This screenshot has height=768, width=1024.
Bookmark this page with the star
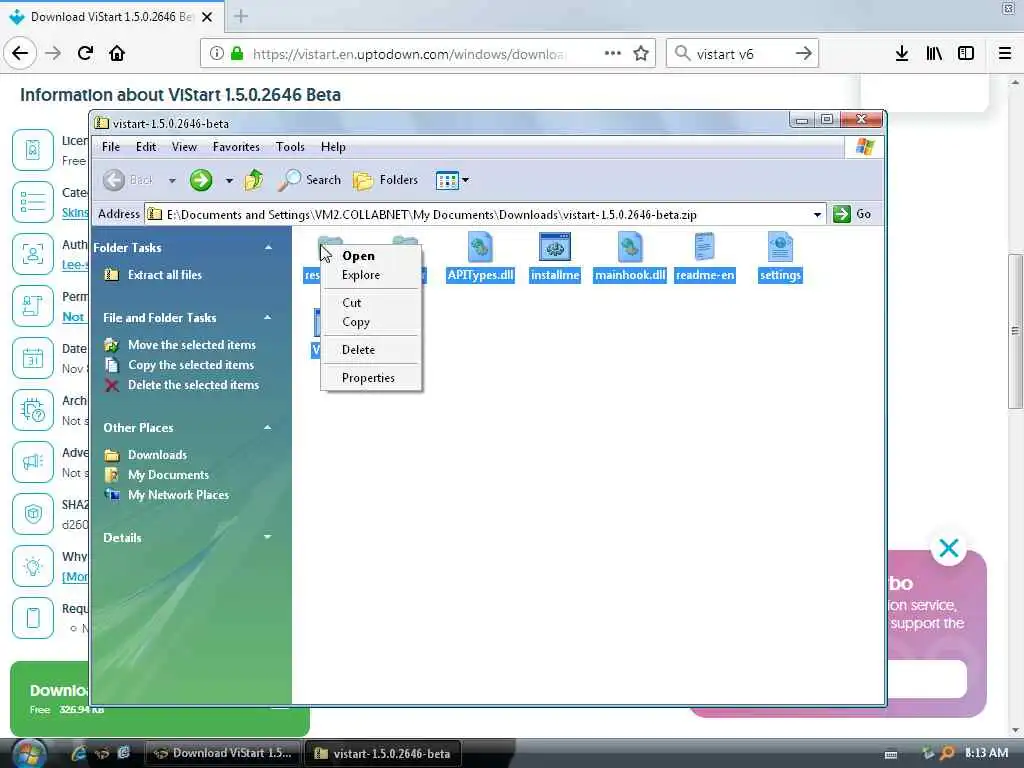(x=641, y=54)
